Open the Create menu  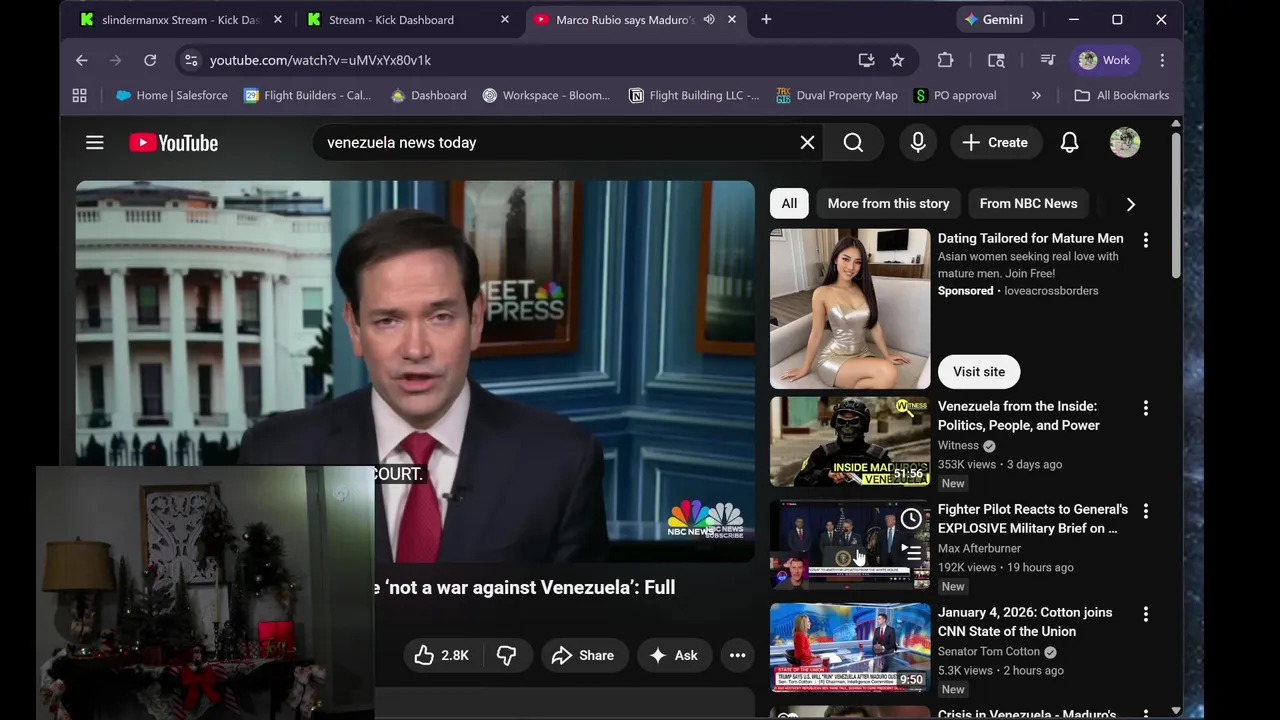[995, 143]
